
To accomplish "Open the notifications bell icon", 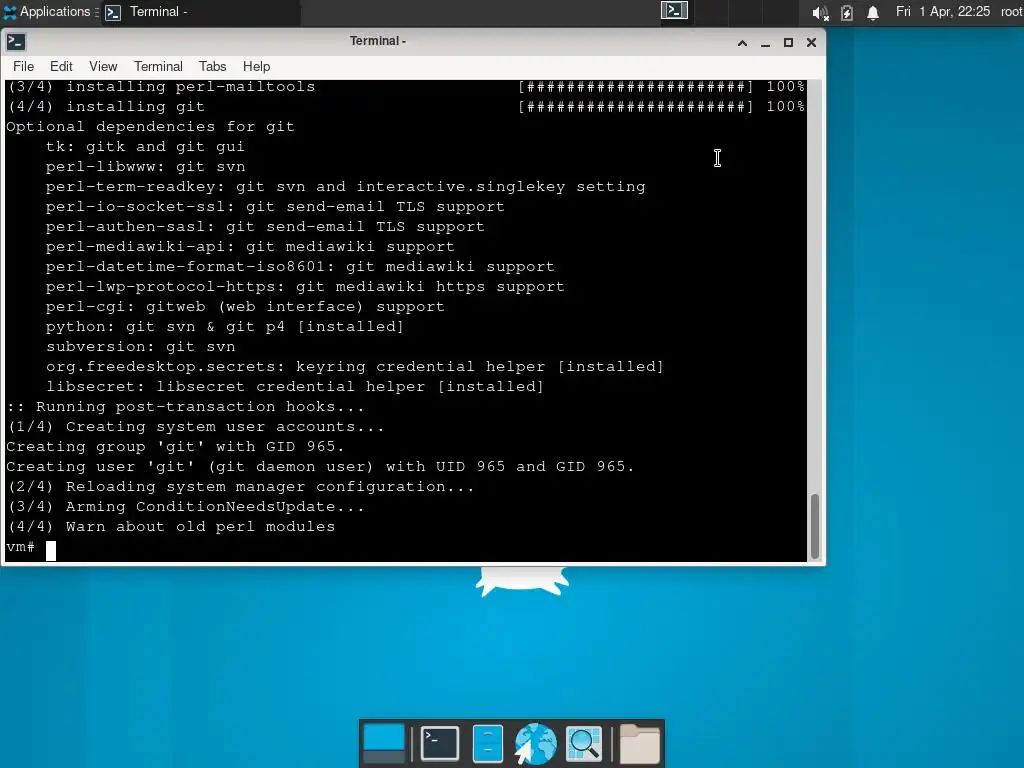I will click(872, 12).
